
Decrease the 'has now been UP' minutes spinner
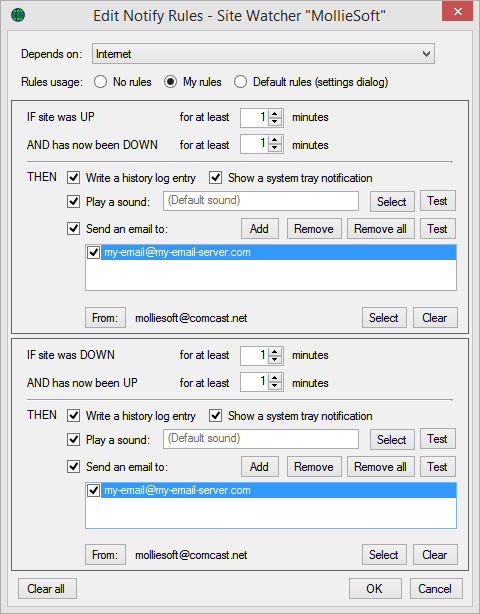click(x=275, y=386)
